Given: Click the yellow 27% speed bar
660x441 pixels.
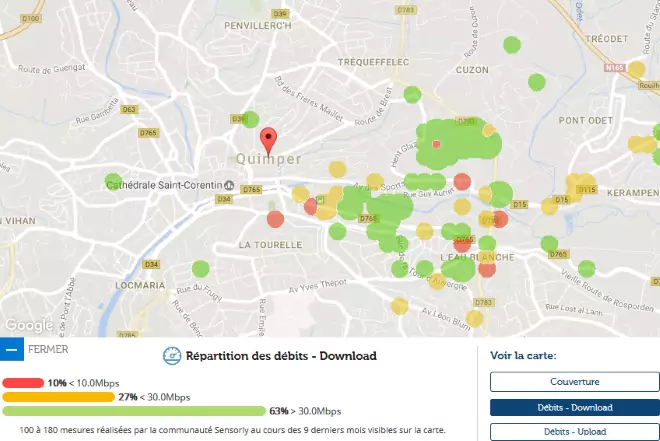Looking at the screenshot, I should click(58, 397).
